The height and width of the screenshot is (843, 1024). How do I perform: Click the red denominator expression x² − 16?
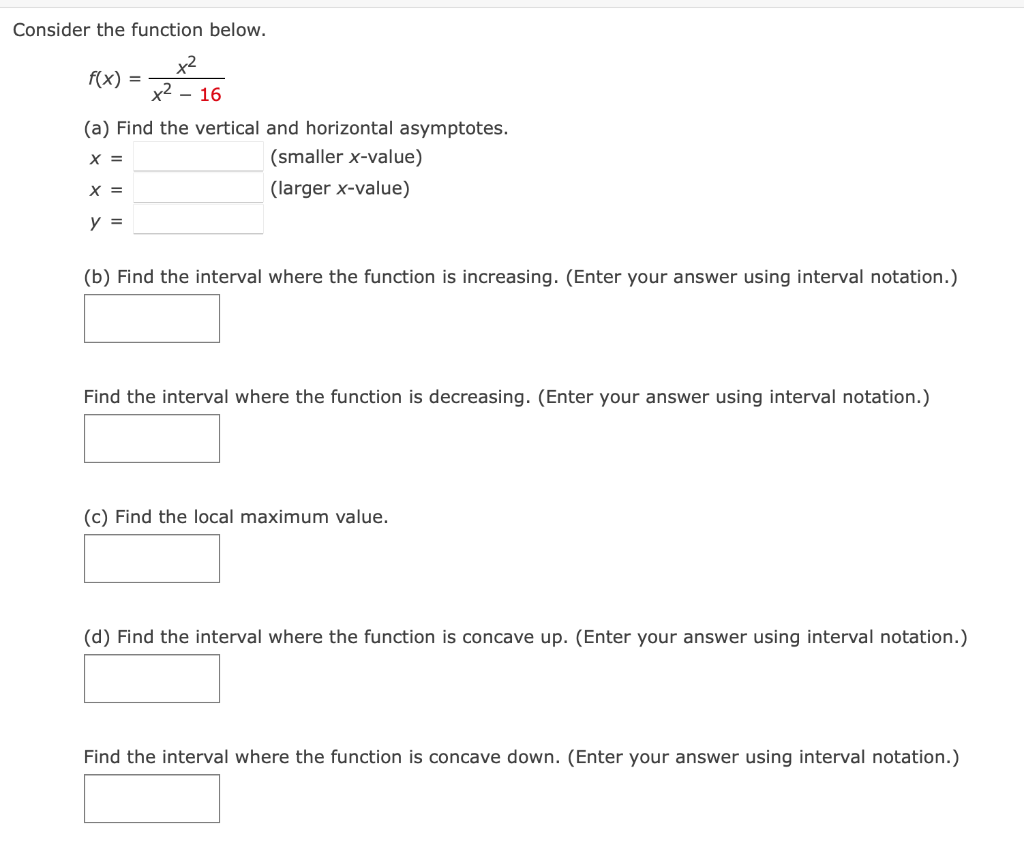188,94
